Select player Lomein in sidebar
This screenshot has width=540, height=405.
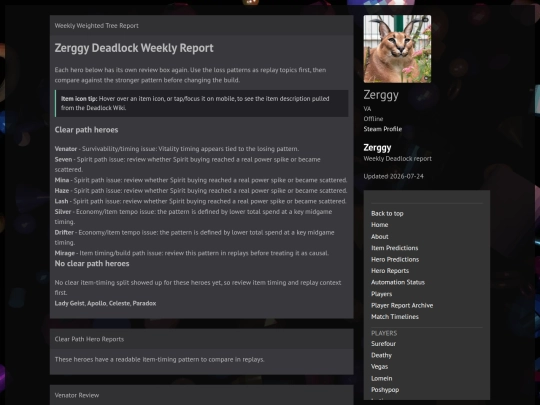pyautogui.click(x=382, y=378)
